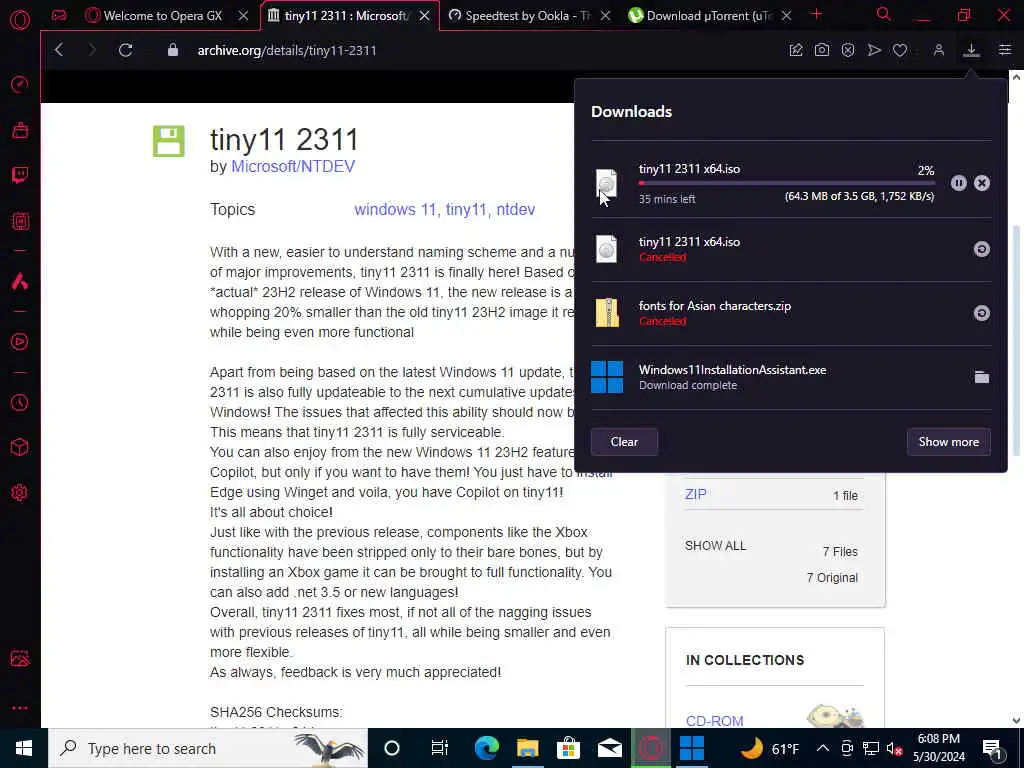Open ad blocker shield icon
Screen dimensions: 1024x768
click(x=848, y=50)
